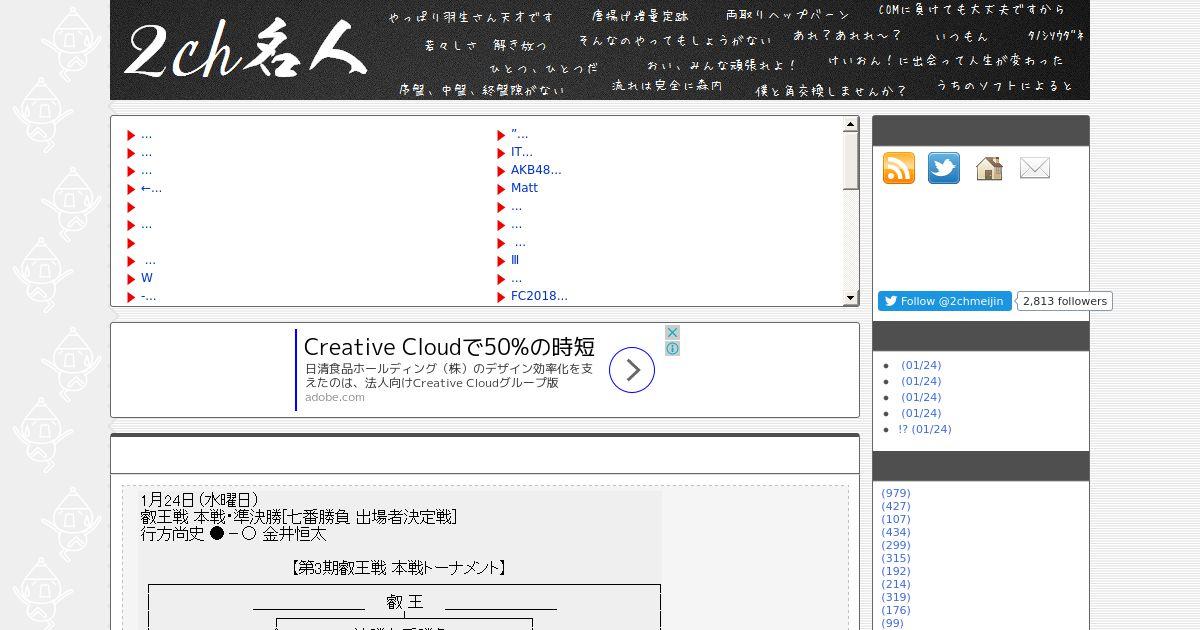This screenshot has width=1200, height=630.
Task: Open the (99) category link
Action: click(x=892, y=623)
